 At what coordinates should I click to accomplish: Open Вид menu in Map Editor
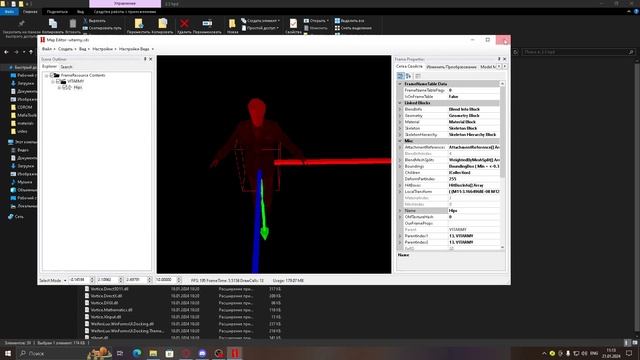click(84, 49)
